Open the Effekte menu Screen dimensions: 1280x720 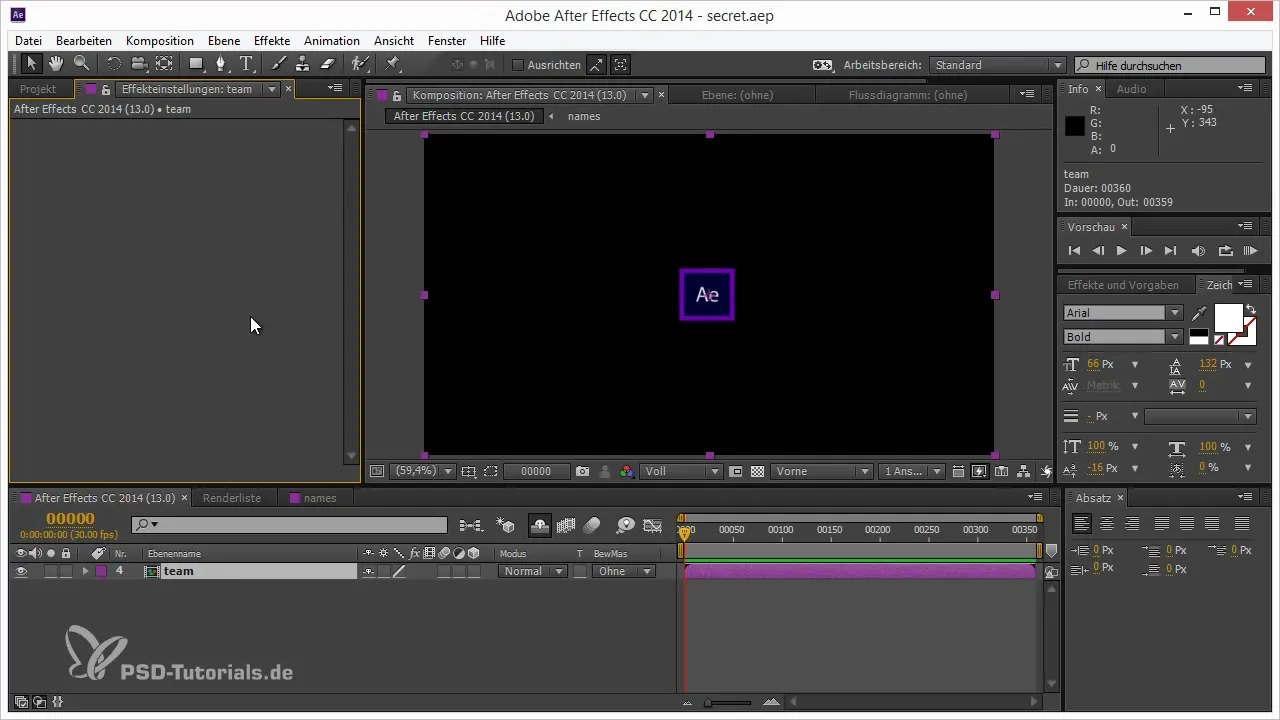coord(272,41)
